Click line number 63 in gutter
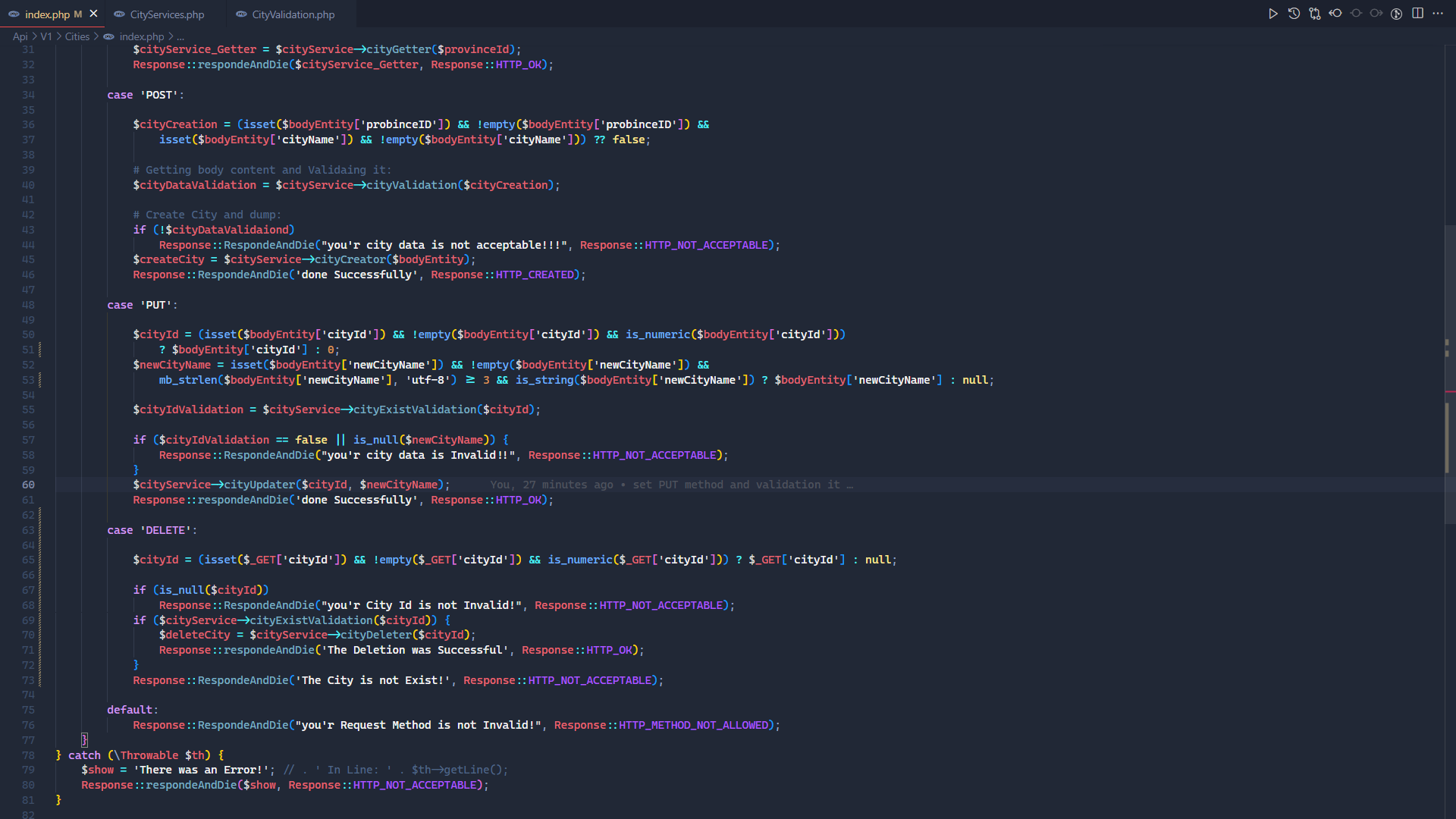This screenshot has height=819, width=1456. [28, 530]
